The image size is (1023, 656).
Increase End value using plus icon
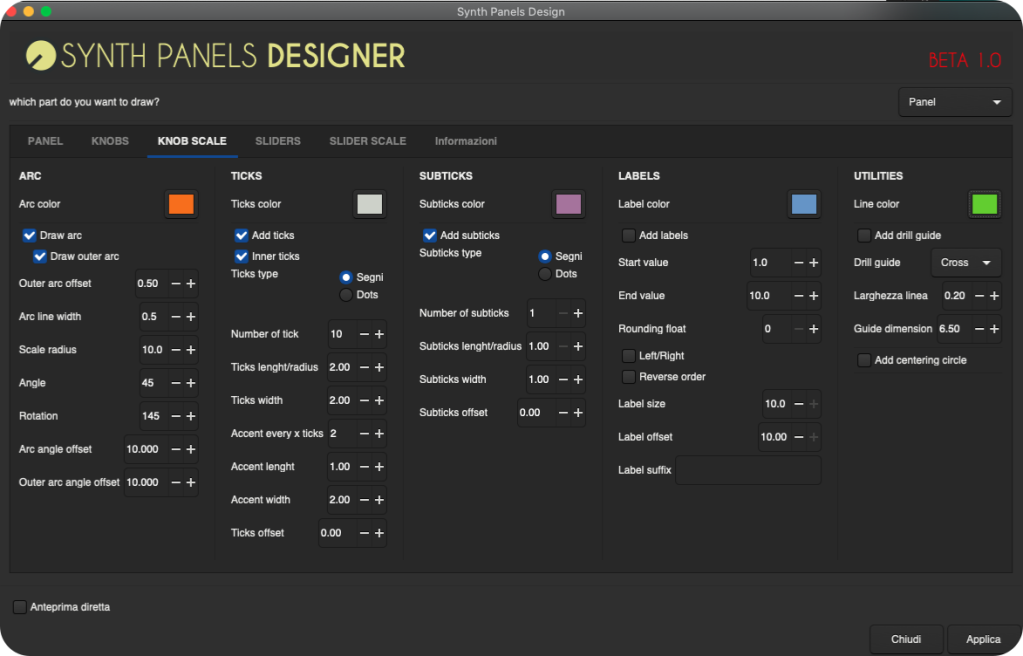click(813, 296)
